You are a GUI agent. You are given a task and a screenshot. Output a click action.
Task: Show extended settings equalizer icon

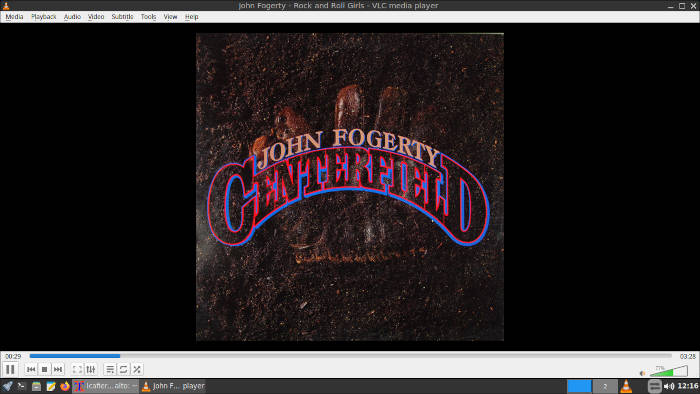91,369
